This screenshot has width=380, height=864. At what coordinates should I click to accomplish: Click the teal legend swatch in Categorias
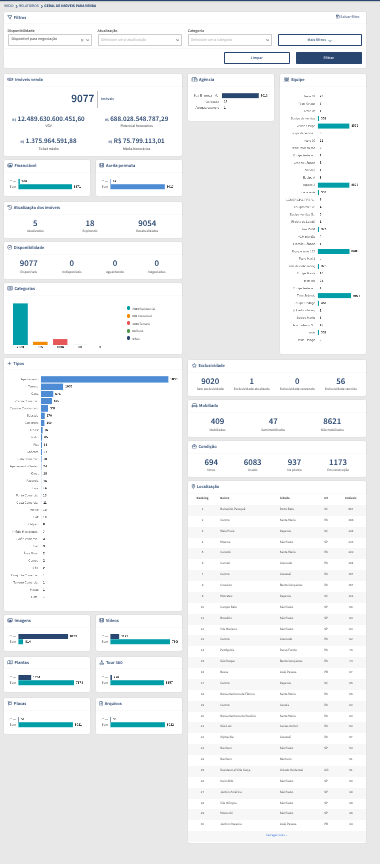128,309
